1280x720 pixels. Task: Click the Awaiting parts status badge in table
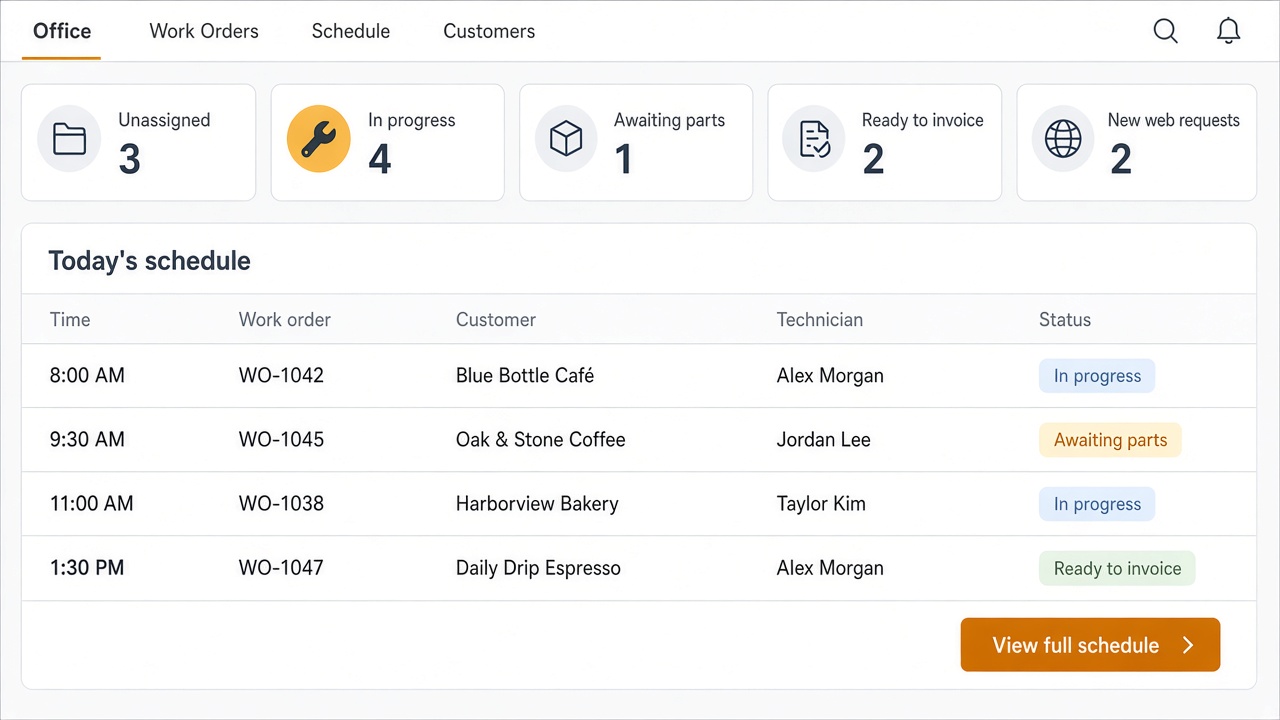point(1110,440)
